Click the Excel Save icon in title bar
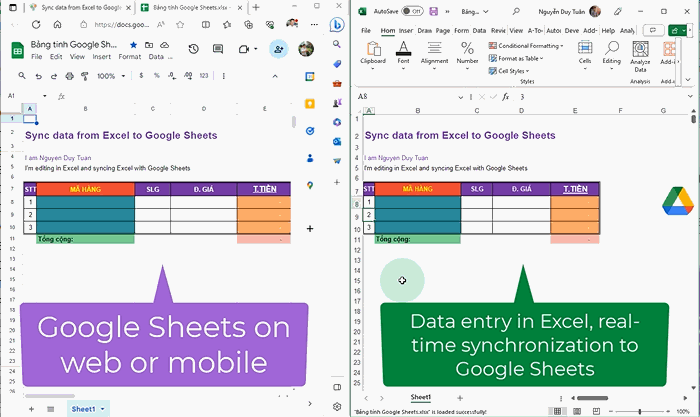This screenshot has width=700, height=417. [433, 11]
